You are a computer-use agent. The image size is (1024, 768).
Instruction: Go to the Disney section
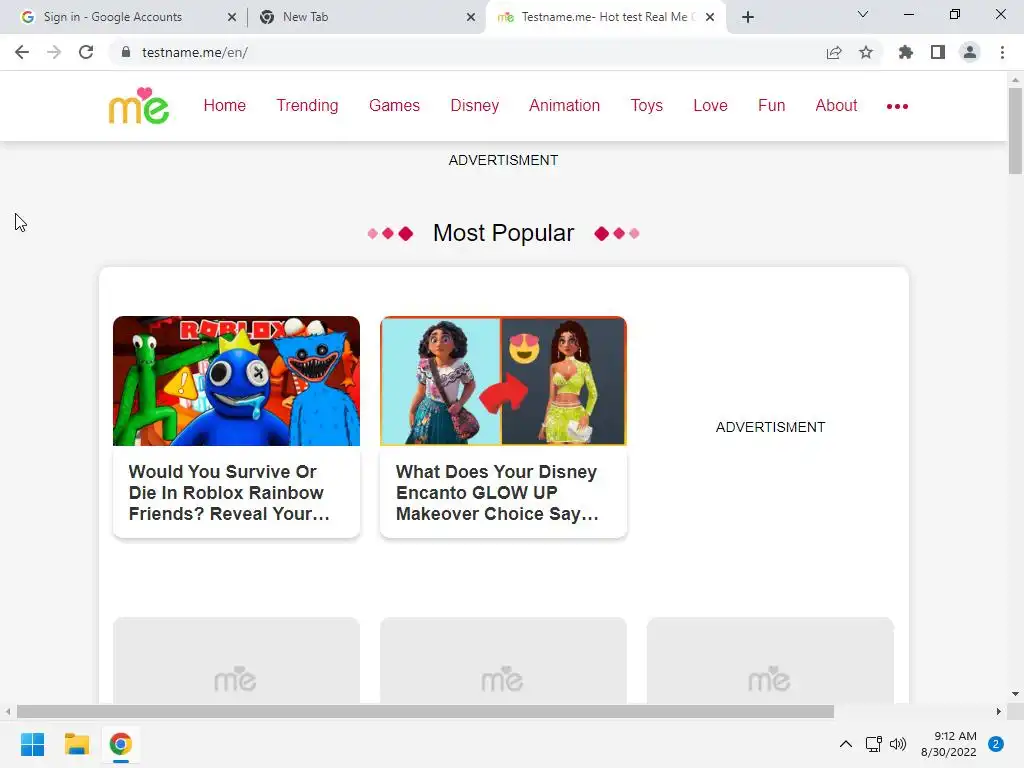(475, 106)
